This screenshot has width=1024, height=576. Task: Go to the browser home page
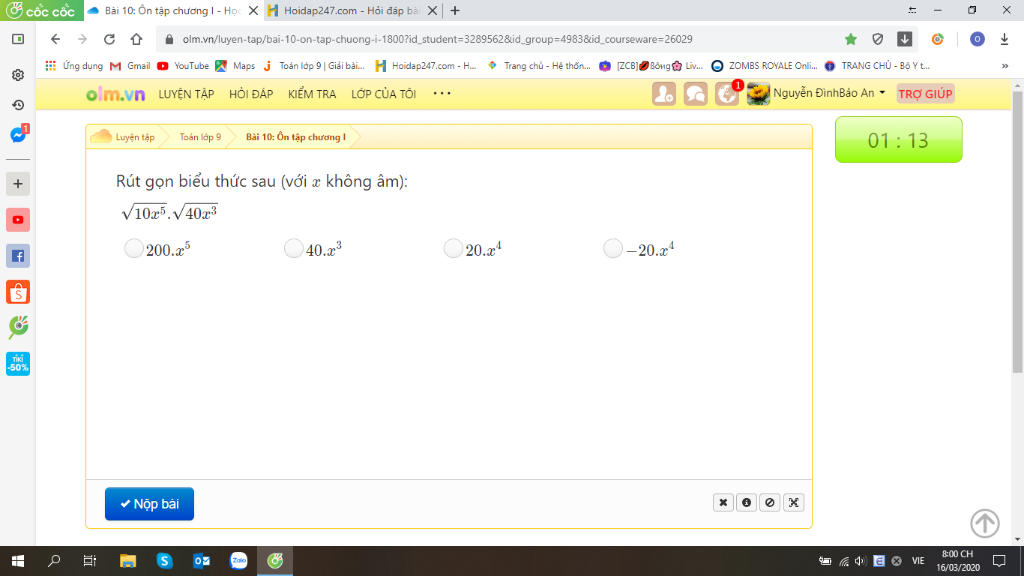136,39
